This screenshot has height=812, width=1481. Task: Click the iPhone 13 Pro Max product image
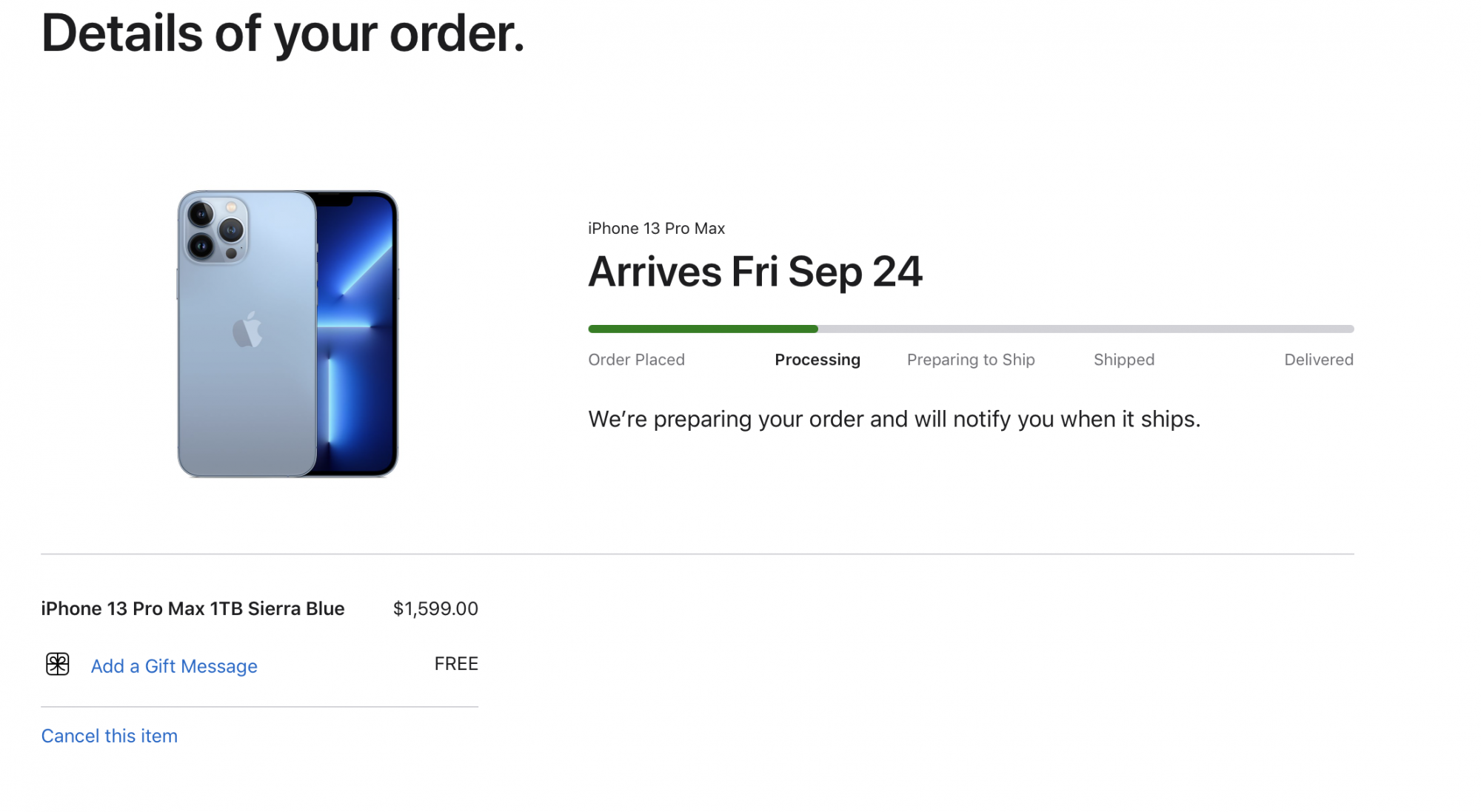tap(287, 334)
